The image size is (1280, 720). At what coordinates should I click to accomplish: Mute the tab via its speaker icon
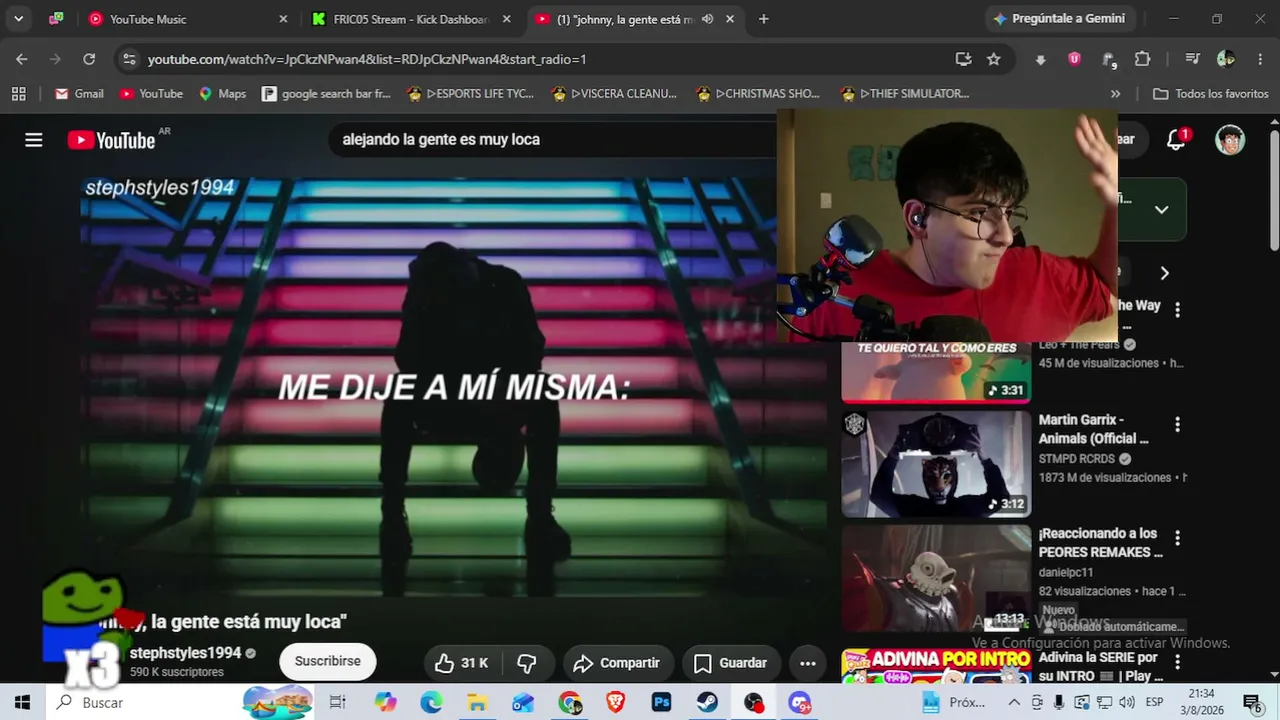click(707, 19)
